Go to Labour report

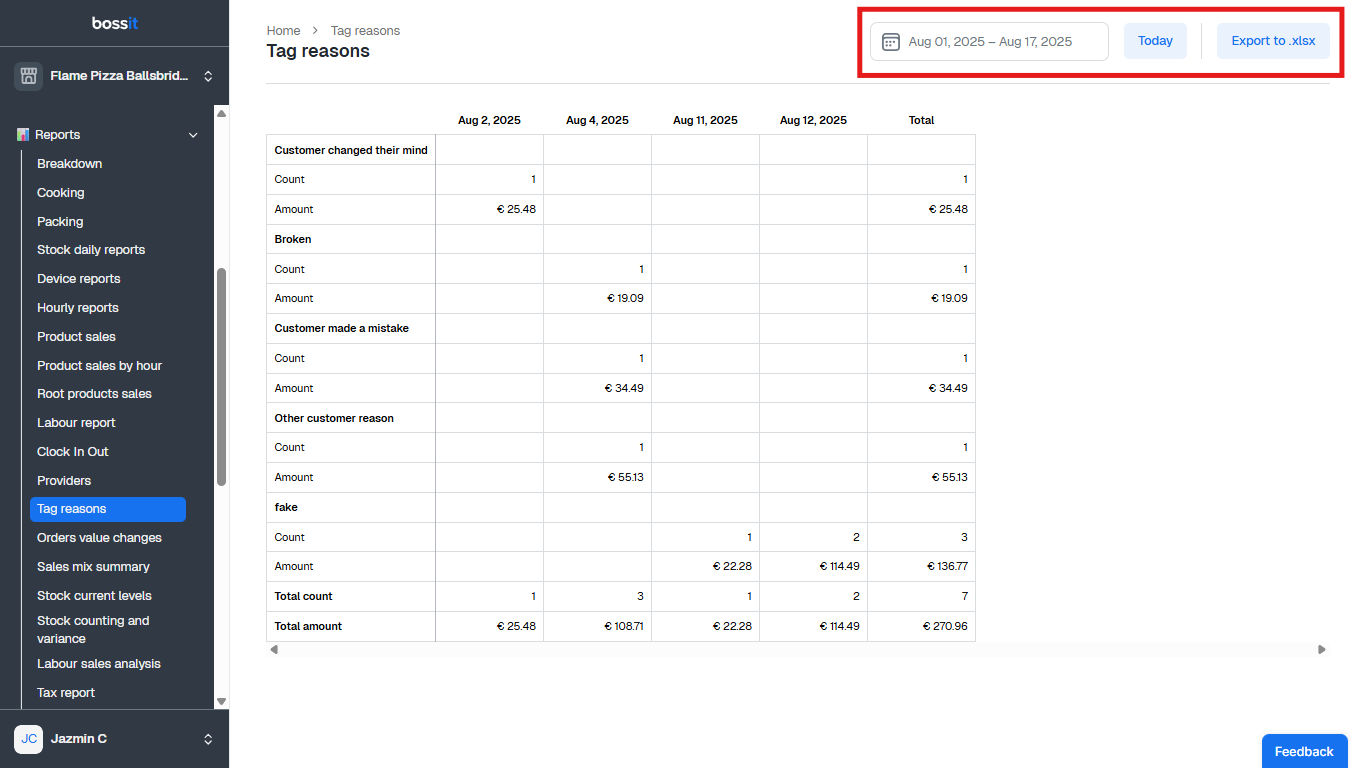(76, 423)
